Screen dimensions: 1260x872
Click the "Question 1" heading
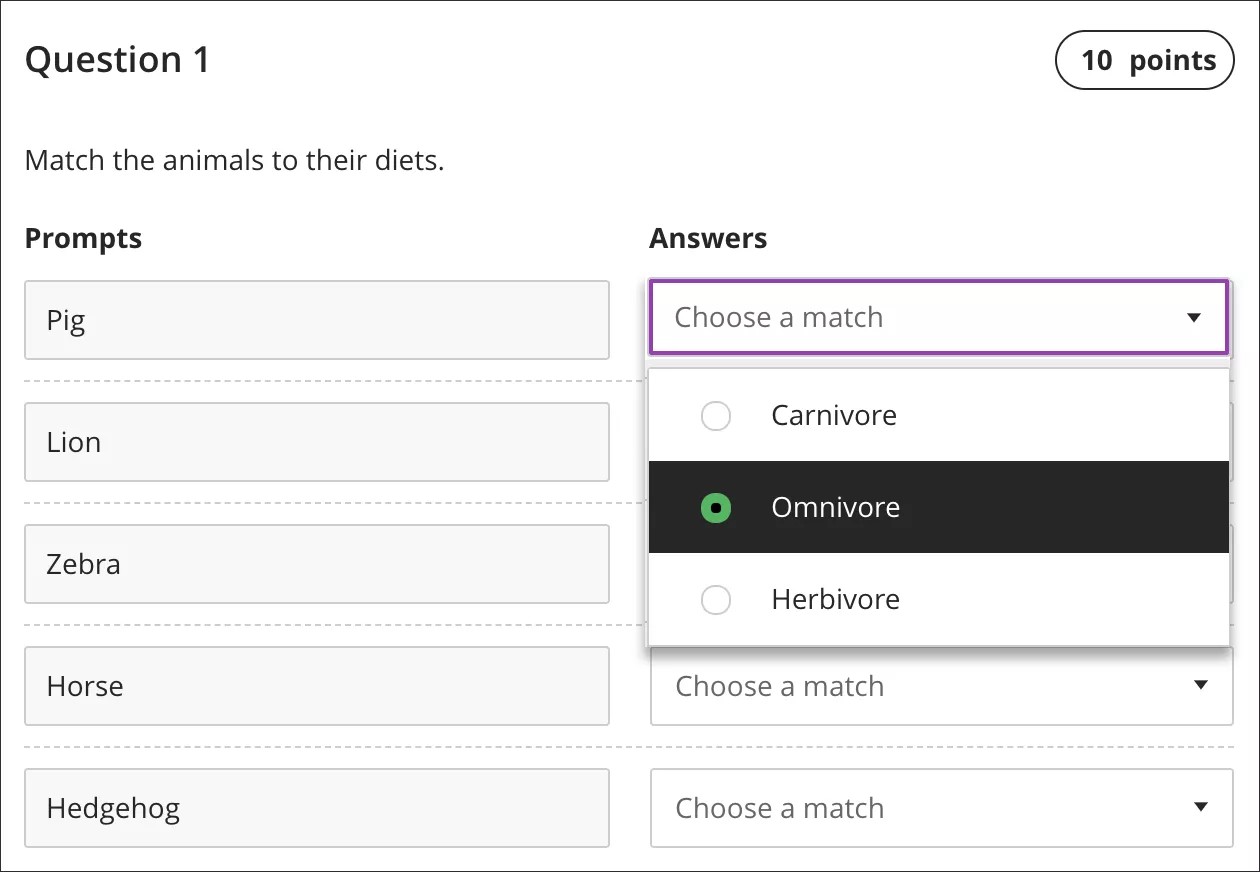tap(117, 60)
